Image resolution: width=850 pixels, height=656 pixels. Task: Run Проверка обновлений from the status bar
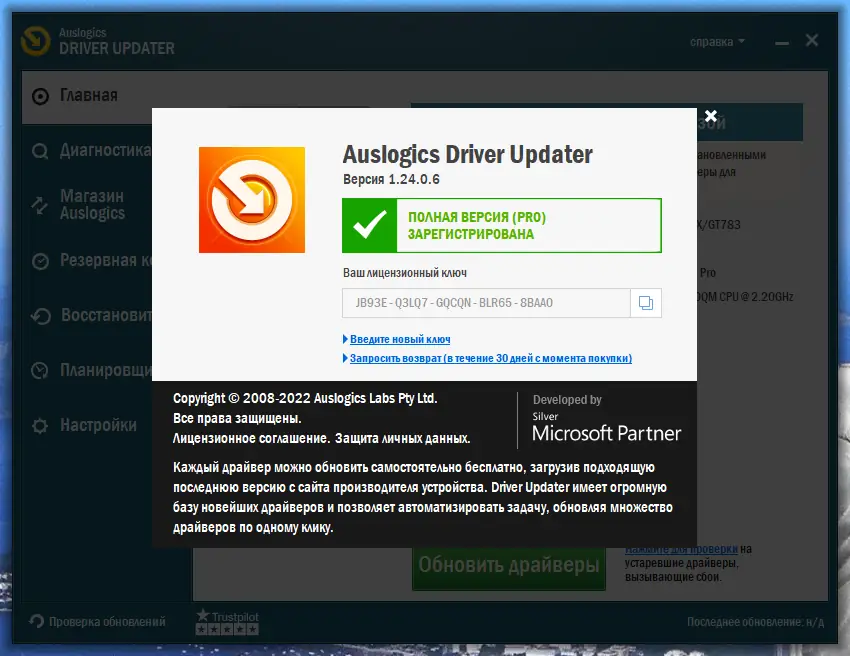click(x=97, y=621)
